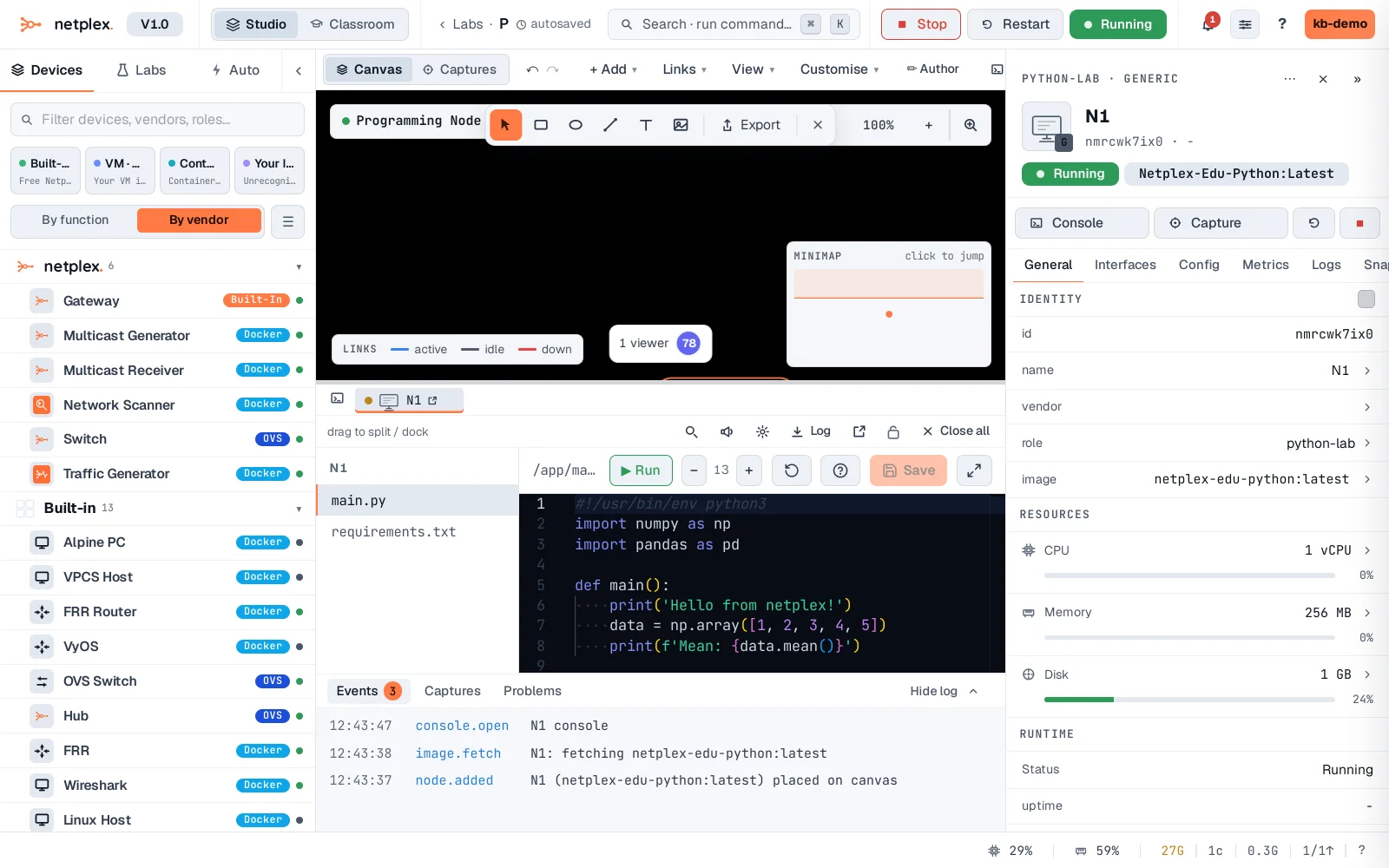This screenshot has width=1389, height=868.
Task: Select the ellipse shape tool
Action: pos(576,125)
